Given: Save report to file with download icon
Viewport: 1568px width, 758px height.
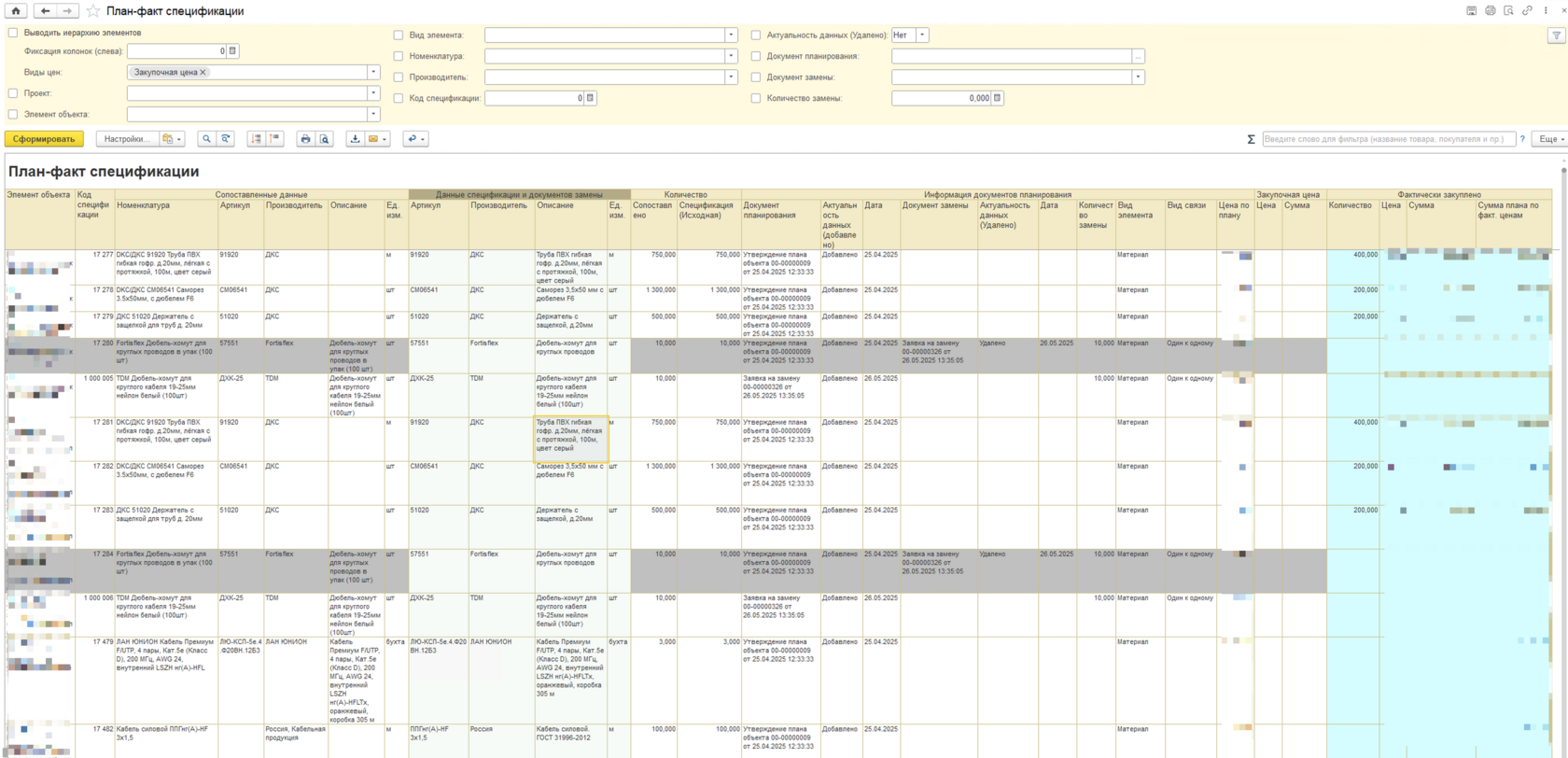Looking at the screenshot, I should [x=355, y=139].
